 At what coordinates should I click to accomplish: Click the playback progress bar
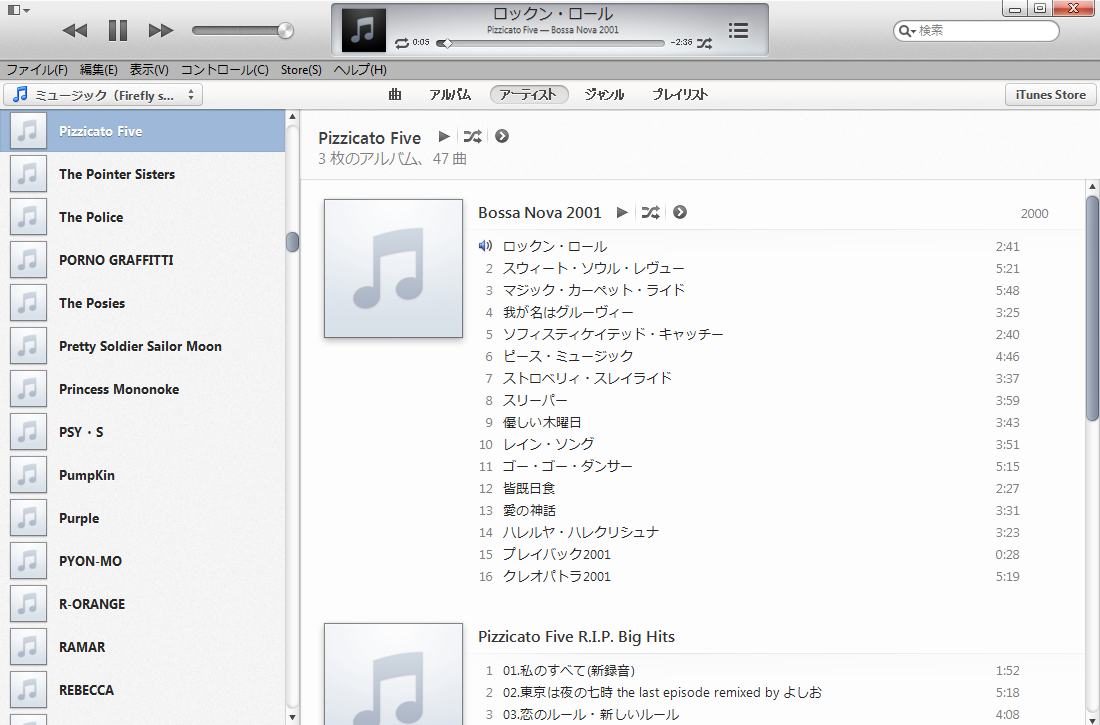point(550,43)
